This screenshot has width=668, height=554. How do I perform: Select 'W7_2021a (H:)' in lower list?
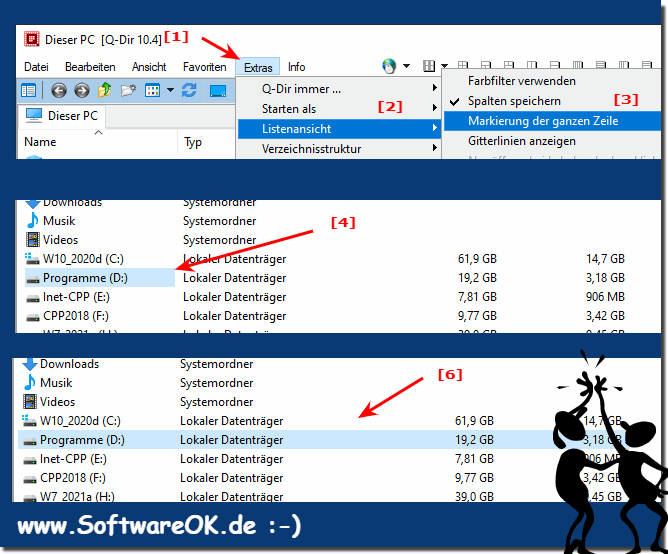click(x=77, y=496)
